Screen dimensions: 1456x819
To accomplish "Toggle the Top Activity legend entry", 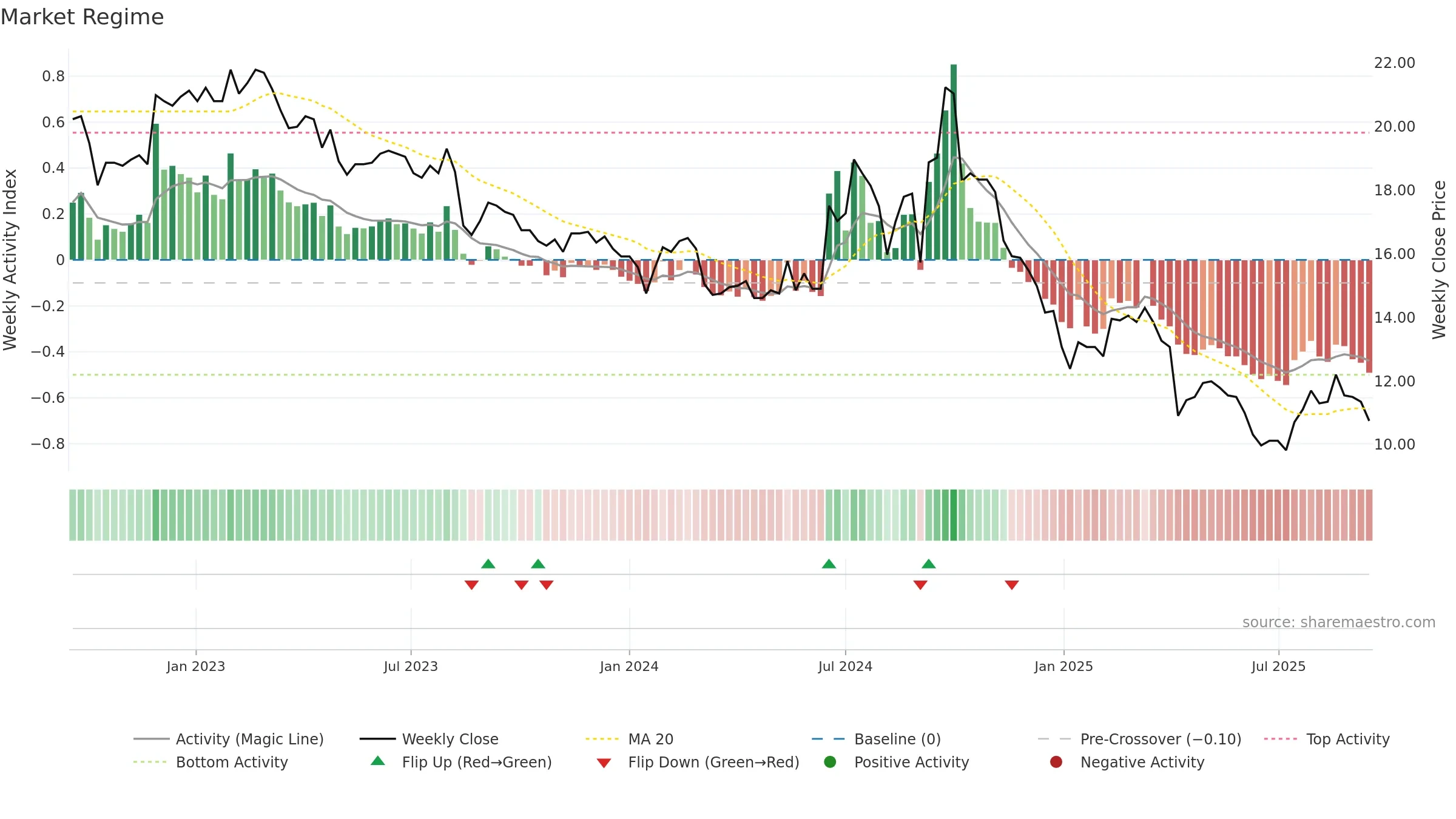I will (1327, 739).
